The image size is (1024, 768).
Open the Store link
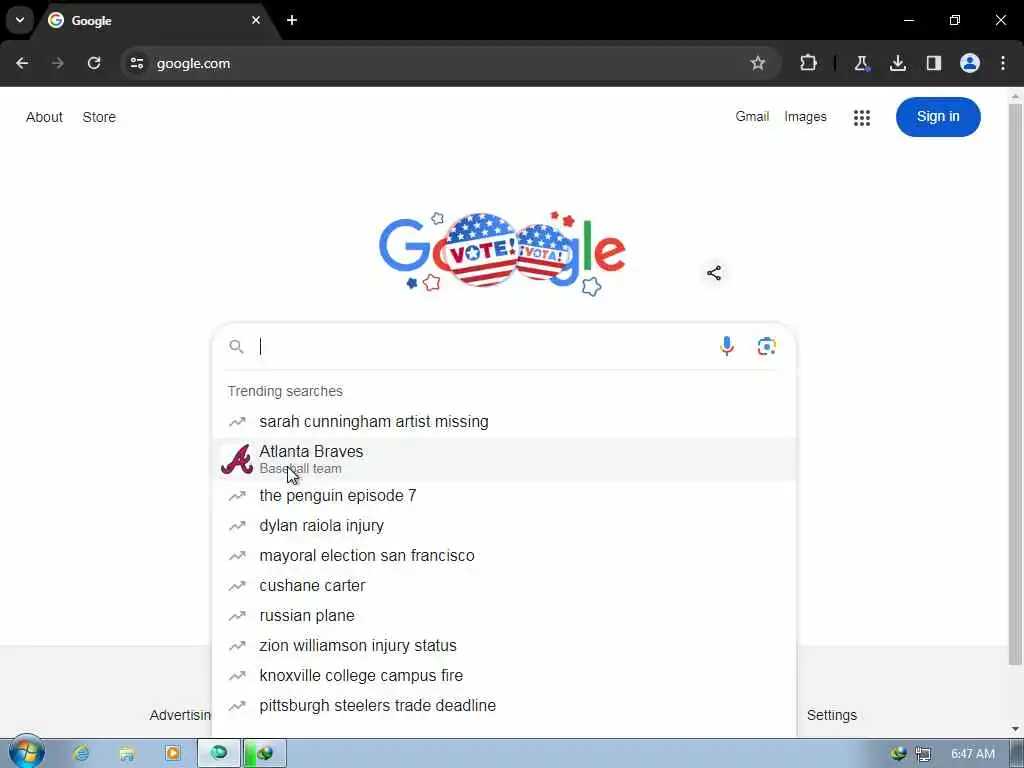click(x=99, y=117)
